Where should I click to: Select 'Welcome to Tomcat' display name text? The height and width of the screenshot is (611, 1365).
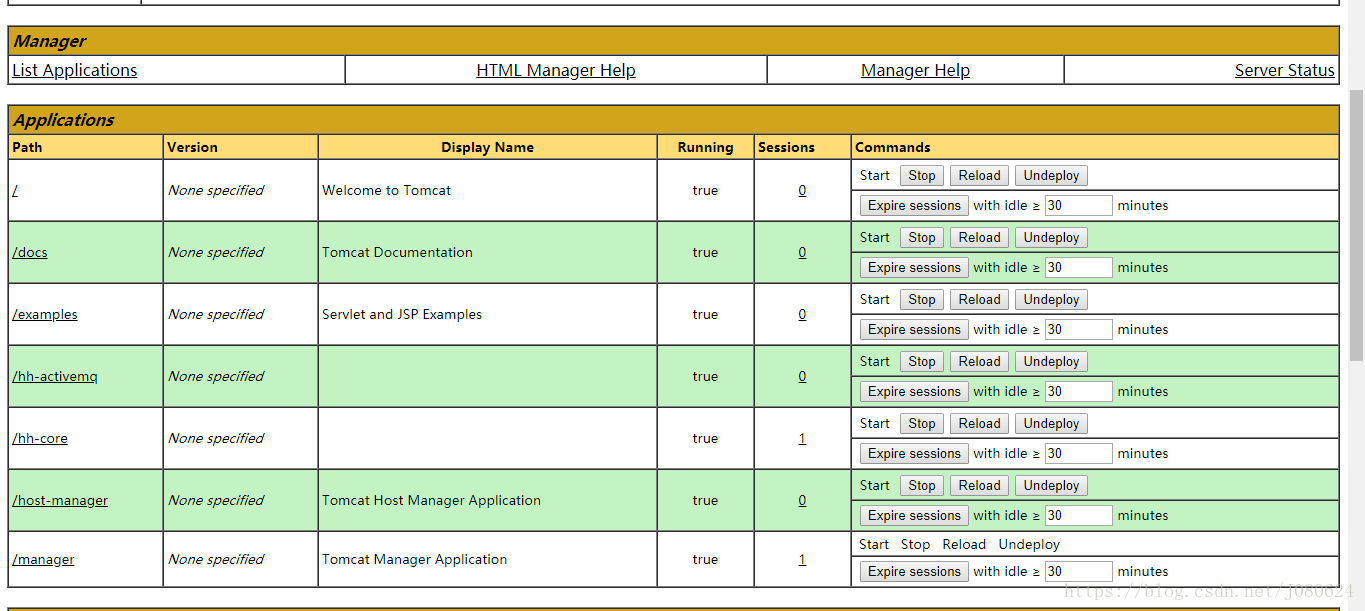pos(386,190)
